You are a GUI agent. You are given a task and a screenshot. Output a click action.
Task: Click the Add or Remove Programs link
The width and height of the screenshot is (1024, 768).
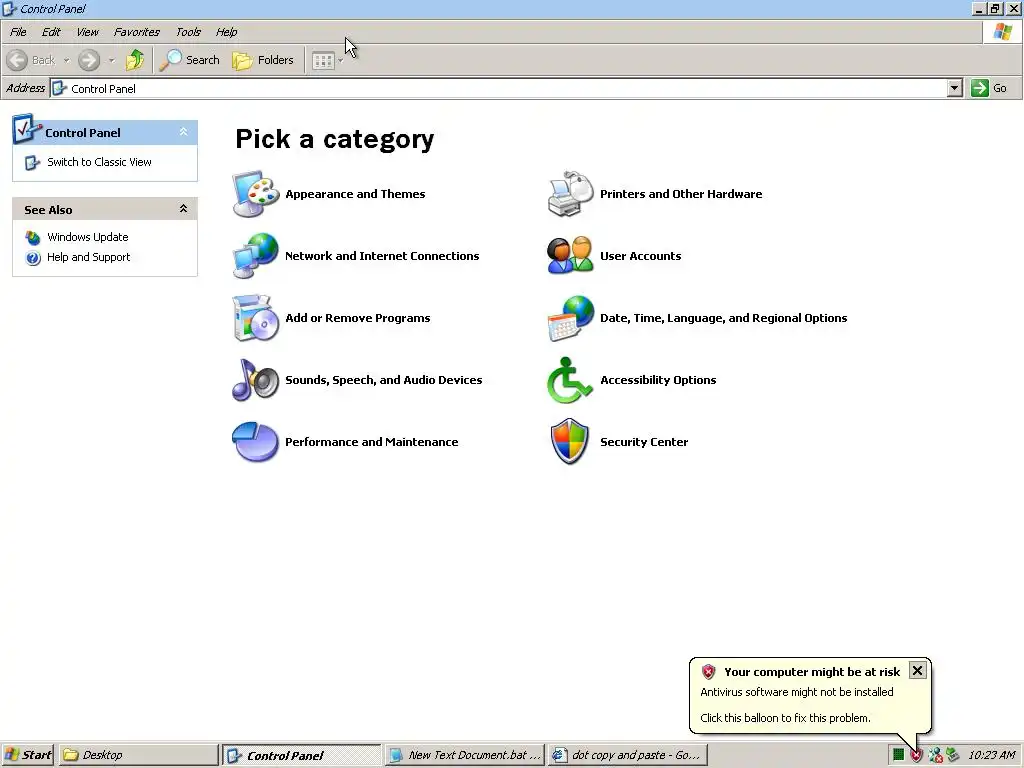click(x=358, y=318)
